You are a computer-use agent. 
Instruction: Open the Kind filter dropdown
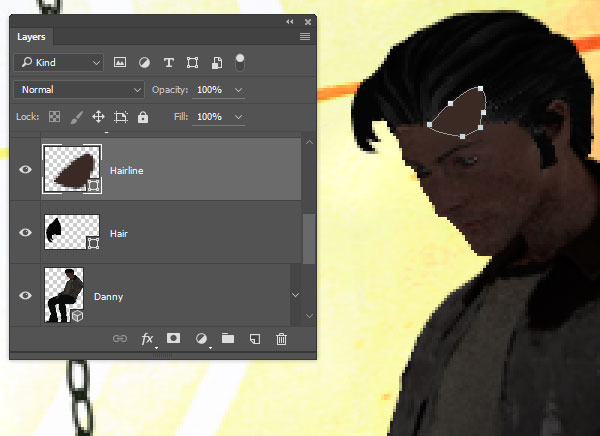[x=59, y=62]
